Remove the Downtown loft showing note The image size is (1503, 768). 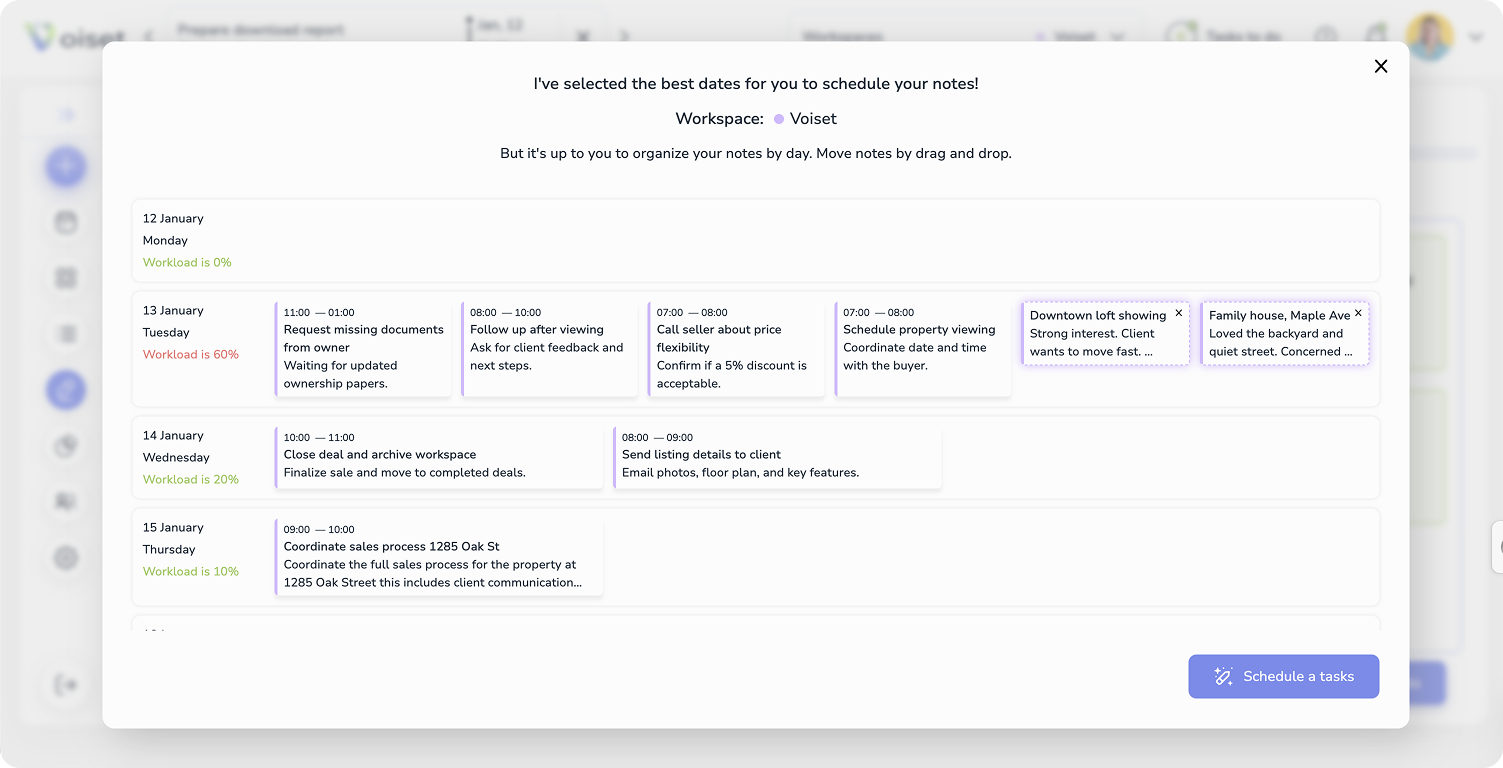[x=1179, y=313]
